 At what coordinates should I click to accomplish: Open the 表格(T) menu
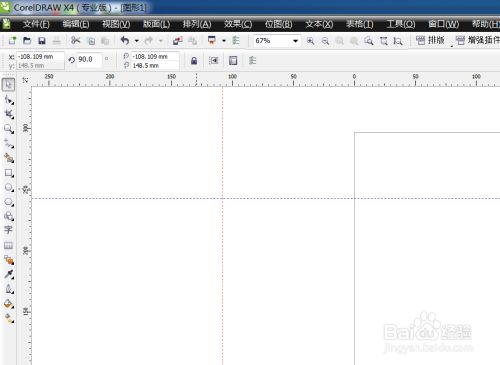pos(360,24)
